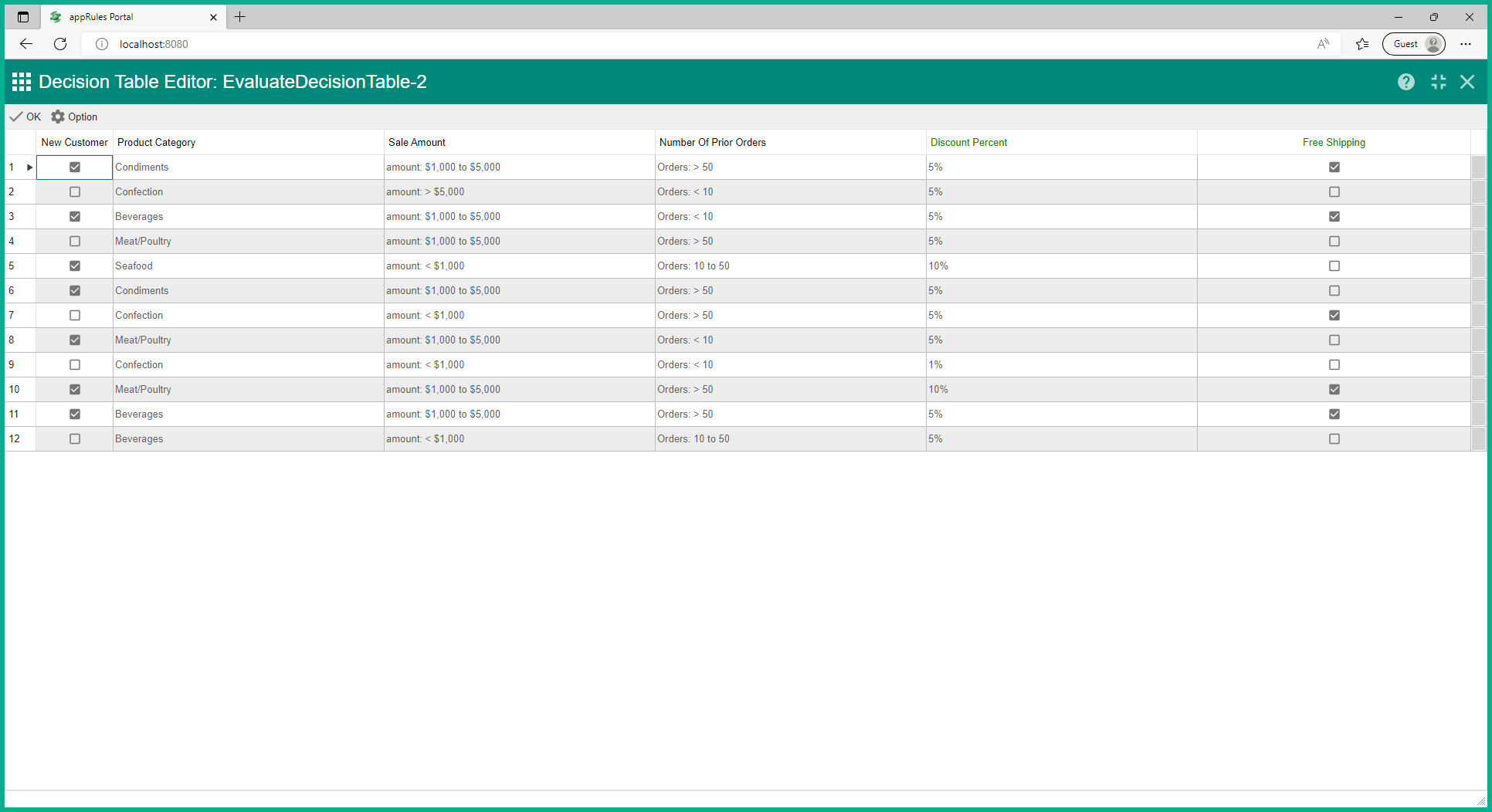Select the row 1 indicator arrow
The height and width of the screenshot is (812, 1492).
pyautogui.click(x=29, y=167)
